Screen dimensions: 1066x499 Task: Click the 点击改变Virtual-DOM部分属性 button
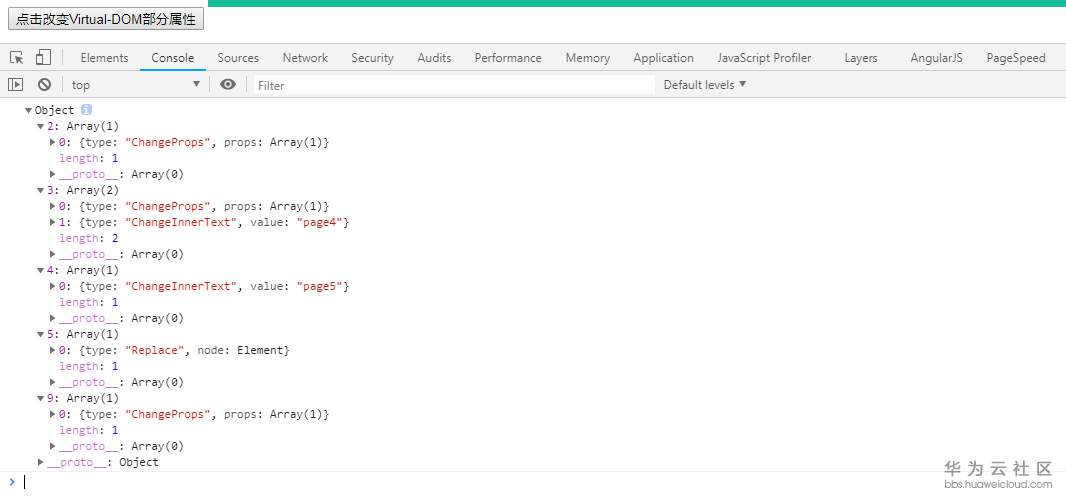105,19
